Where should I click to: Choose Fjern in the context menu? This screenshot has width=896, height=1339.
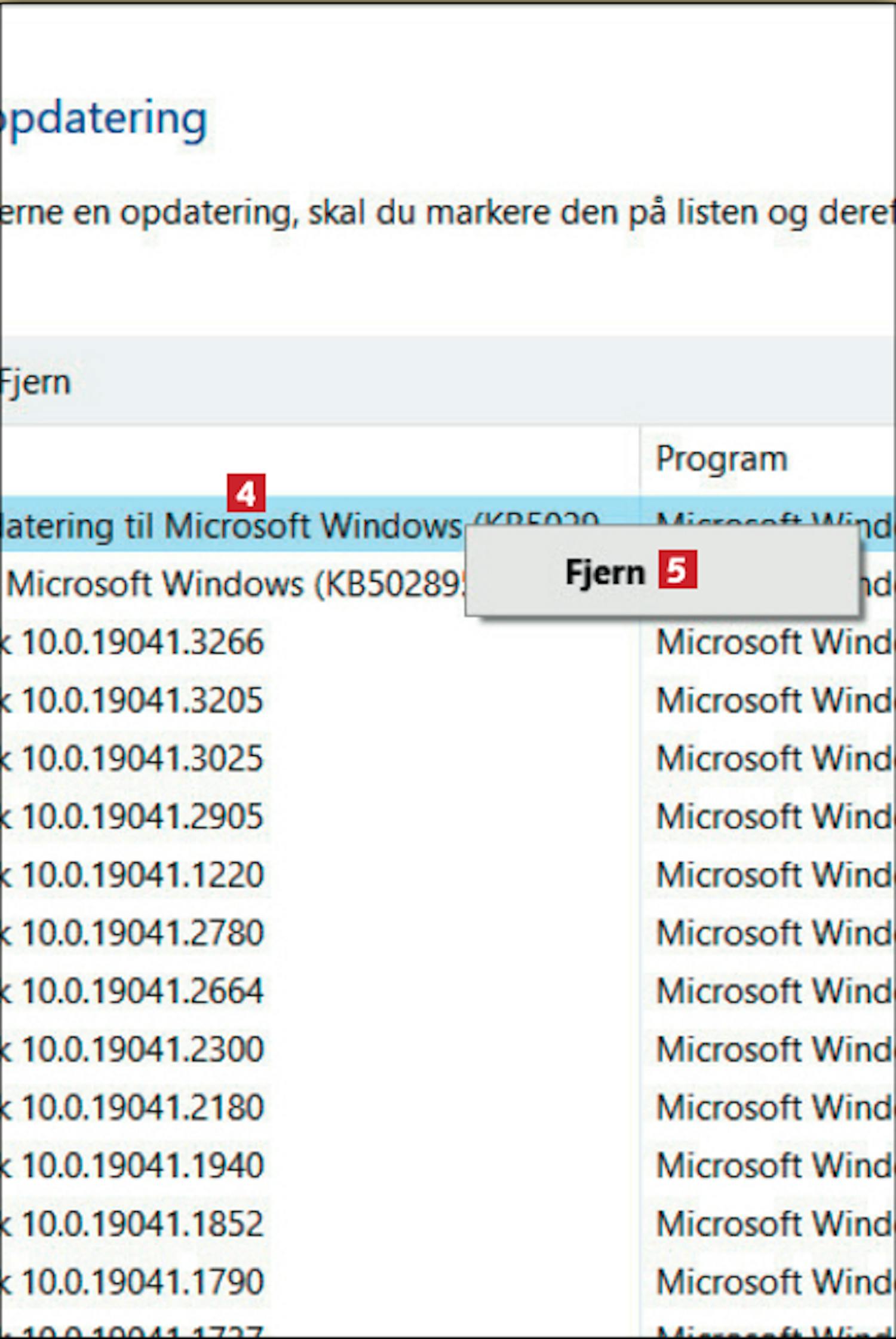(662, 571)
